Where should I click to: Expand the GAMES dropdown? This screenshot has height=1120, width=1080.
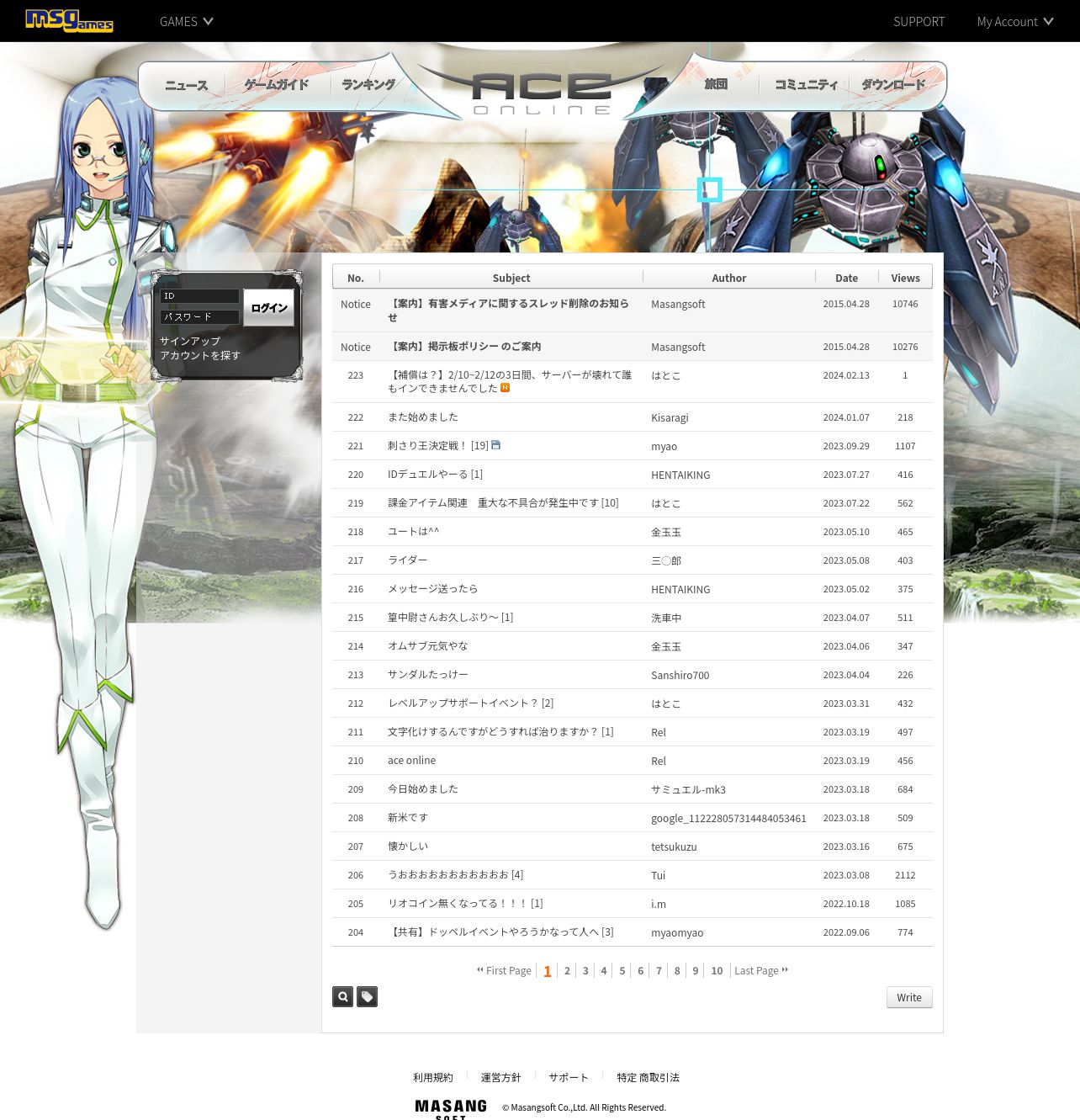coord(186,21)
